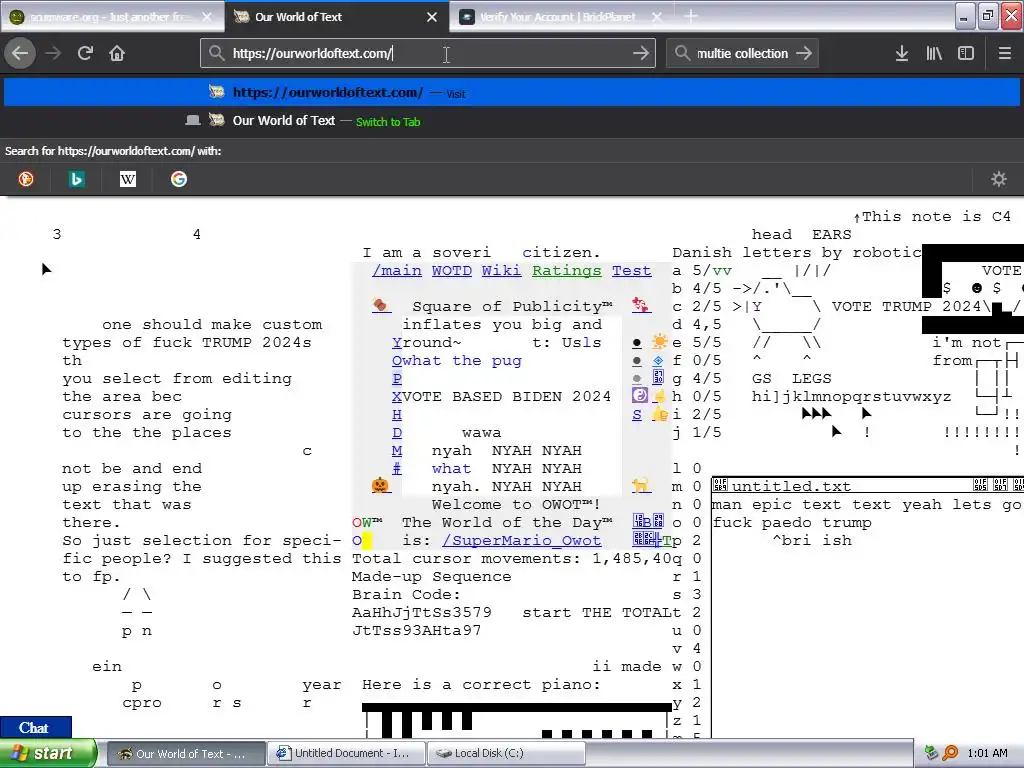Open the Test link
This screenshot has height=768, width=1024.
pyautogui.click(x=632, y=270)
